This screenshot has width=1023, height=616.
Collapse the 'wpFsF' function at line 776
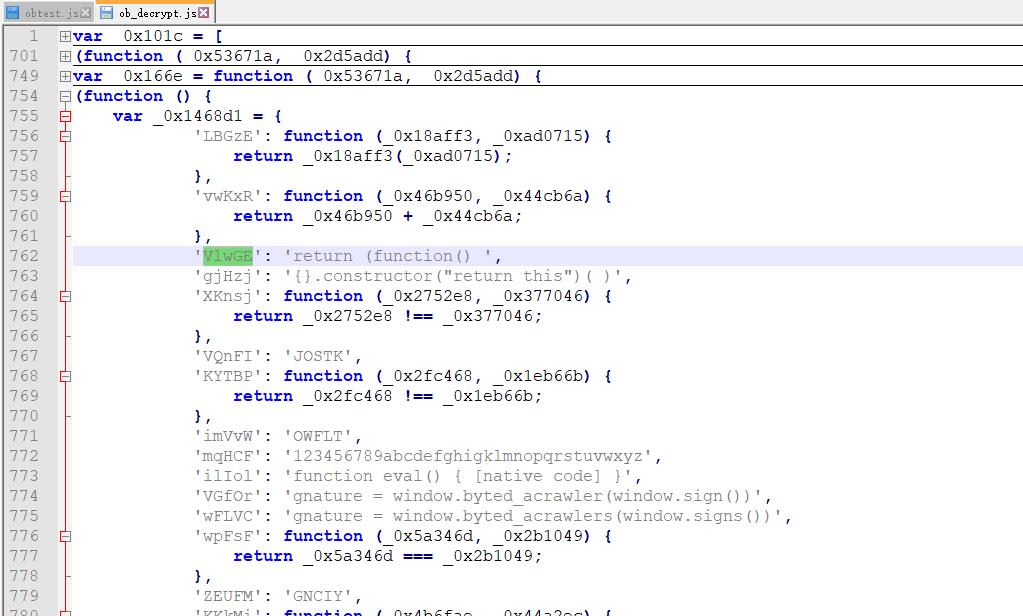(65, 536)
